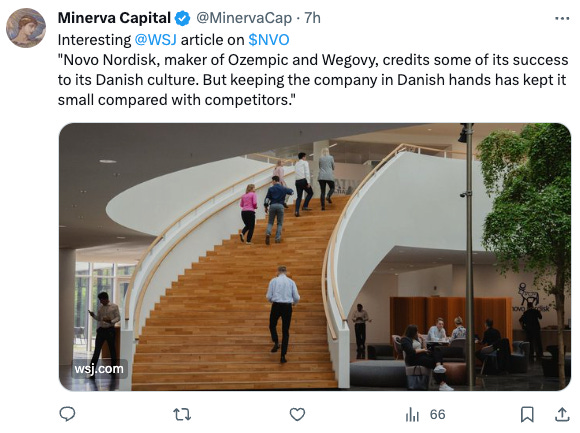Image resolution: width=580 pixels, height=433 pixels.
Task: Open the @WSJ mention link
Action: tap(155, 40)
